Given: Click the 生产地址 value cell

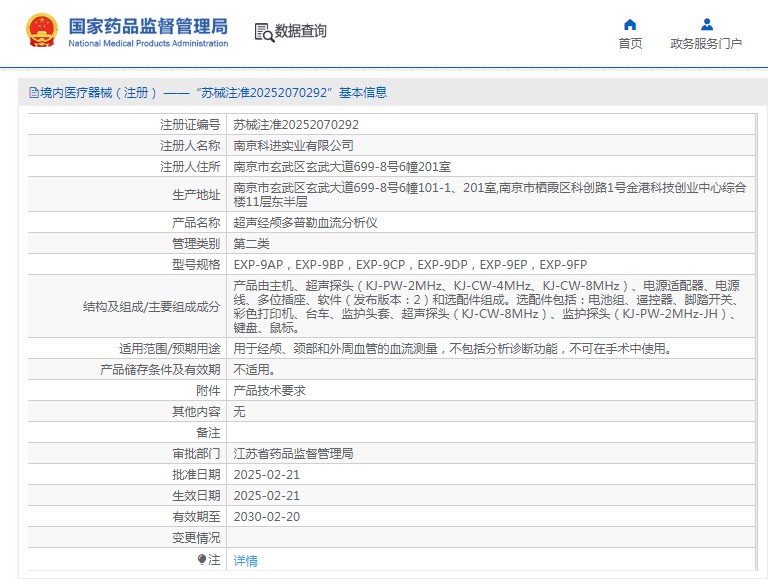Looking at the screenshot, I should (490, 194).
